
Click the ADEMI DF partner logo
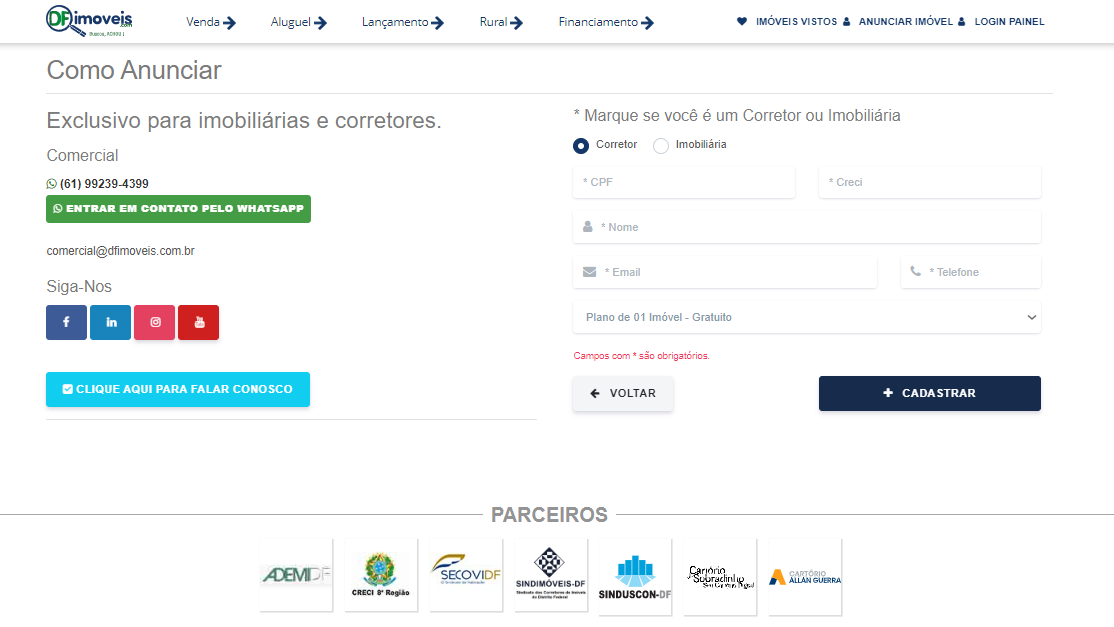pyautogui.click(x=296, y=575)
